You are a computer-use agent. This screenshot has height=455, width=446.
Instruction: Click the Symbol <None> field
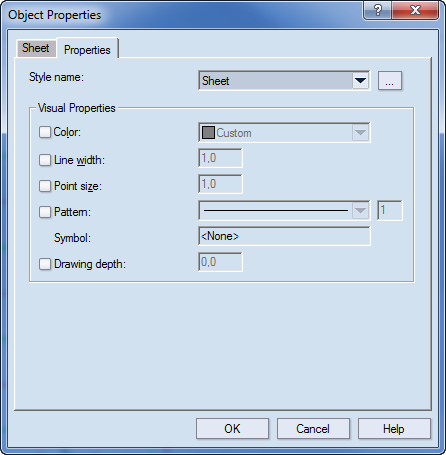pos(284,236)
